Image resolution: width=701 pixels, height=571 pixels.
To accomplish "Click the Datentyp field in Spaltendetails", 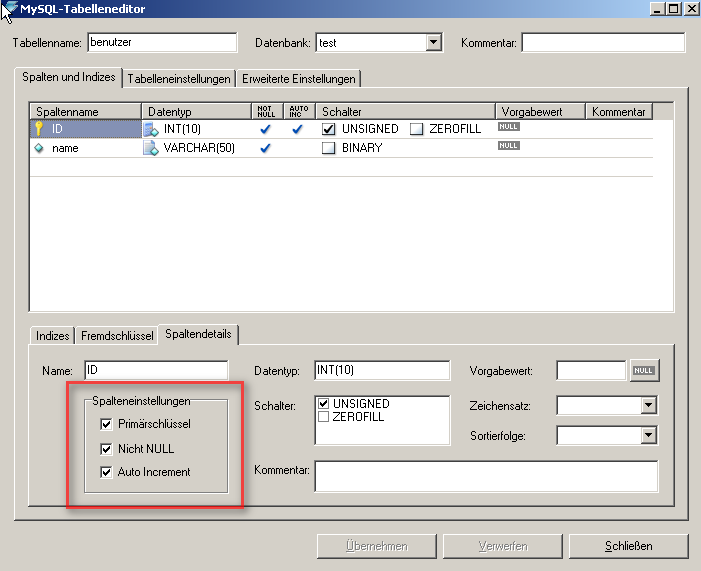I will 382,370.
